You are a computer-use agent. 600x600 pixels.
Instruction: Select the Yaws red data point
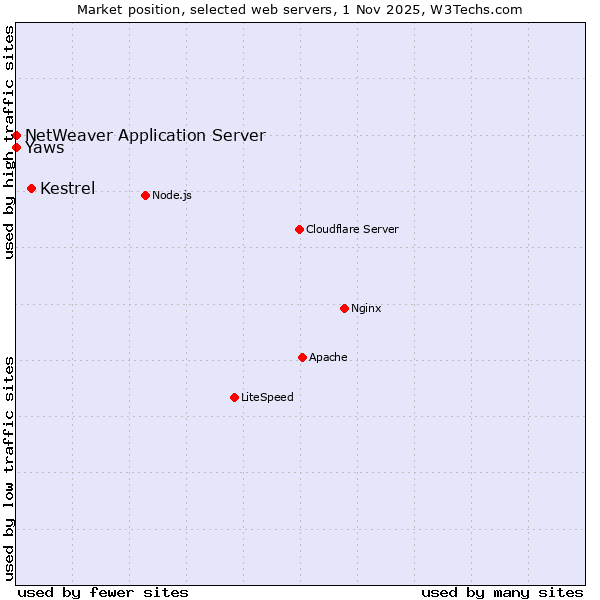[16, 147]
